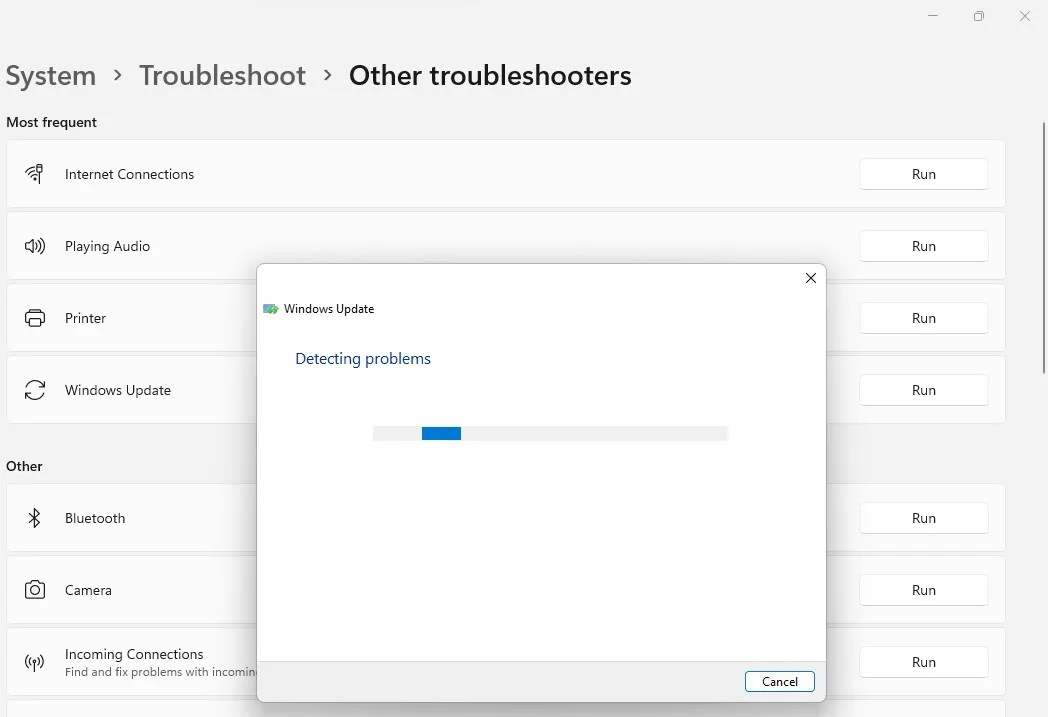This screenshot has height=717, width=1048.
Task: Click the Most frequent section heading
Action: coord(51,122)
